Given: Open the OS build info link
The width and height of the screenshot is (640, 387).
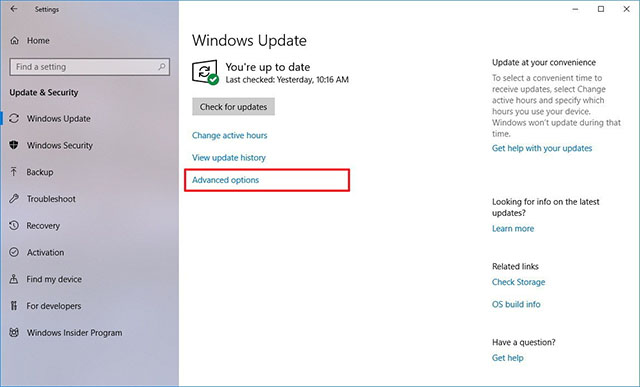Looking at the screenshot, I should point(516,304).
